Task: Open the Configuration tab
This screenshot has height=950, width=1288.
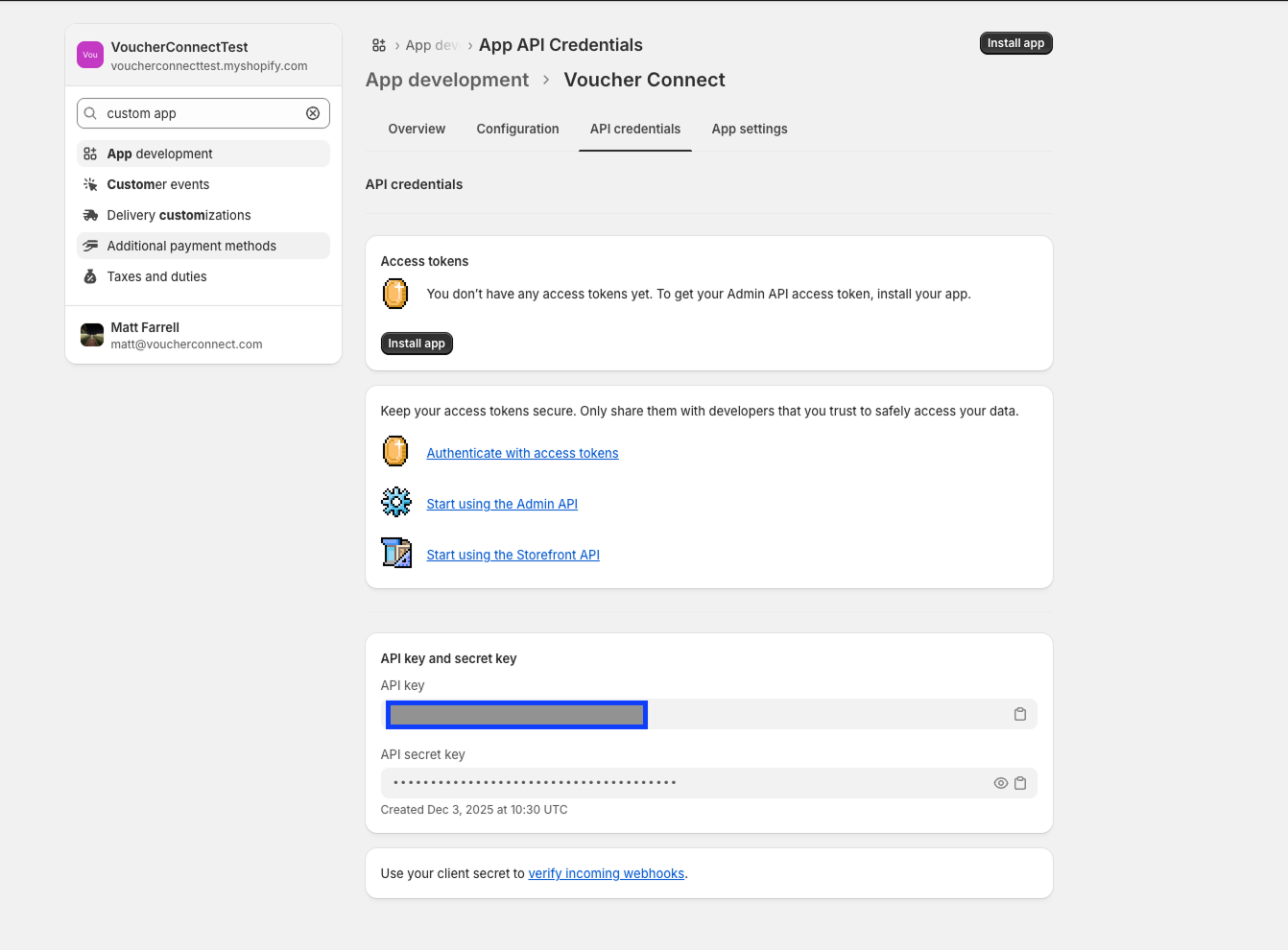Action: [x=517, y=129]
